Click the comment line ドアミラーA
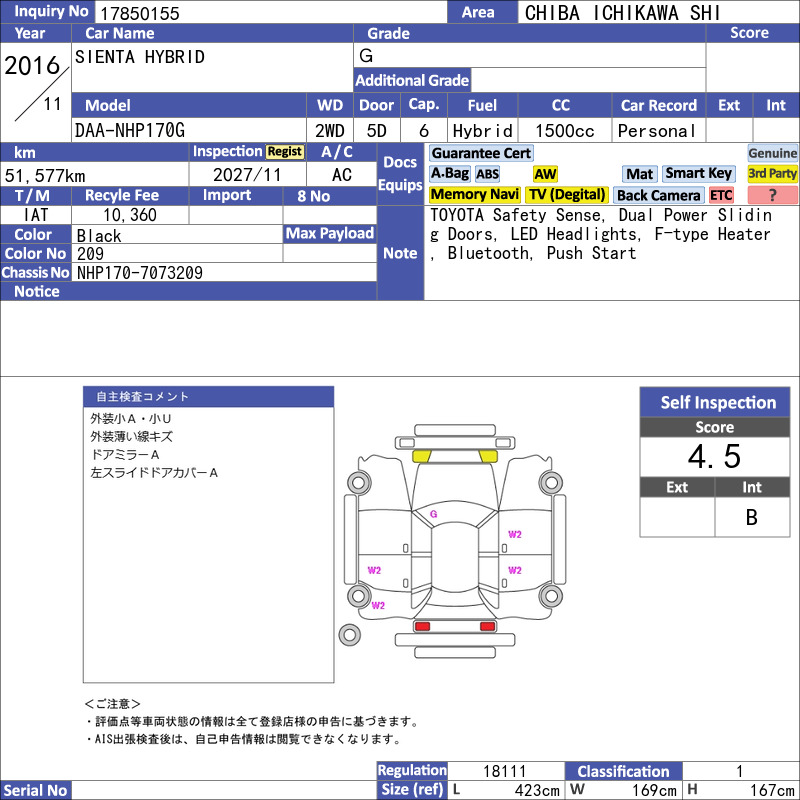The image size is (800, 800). 125,454
